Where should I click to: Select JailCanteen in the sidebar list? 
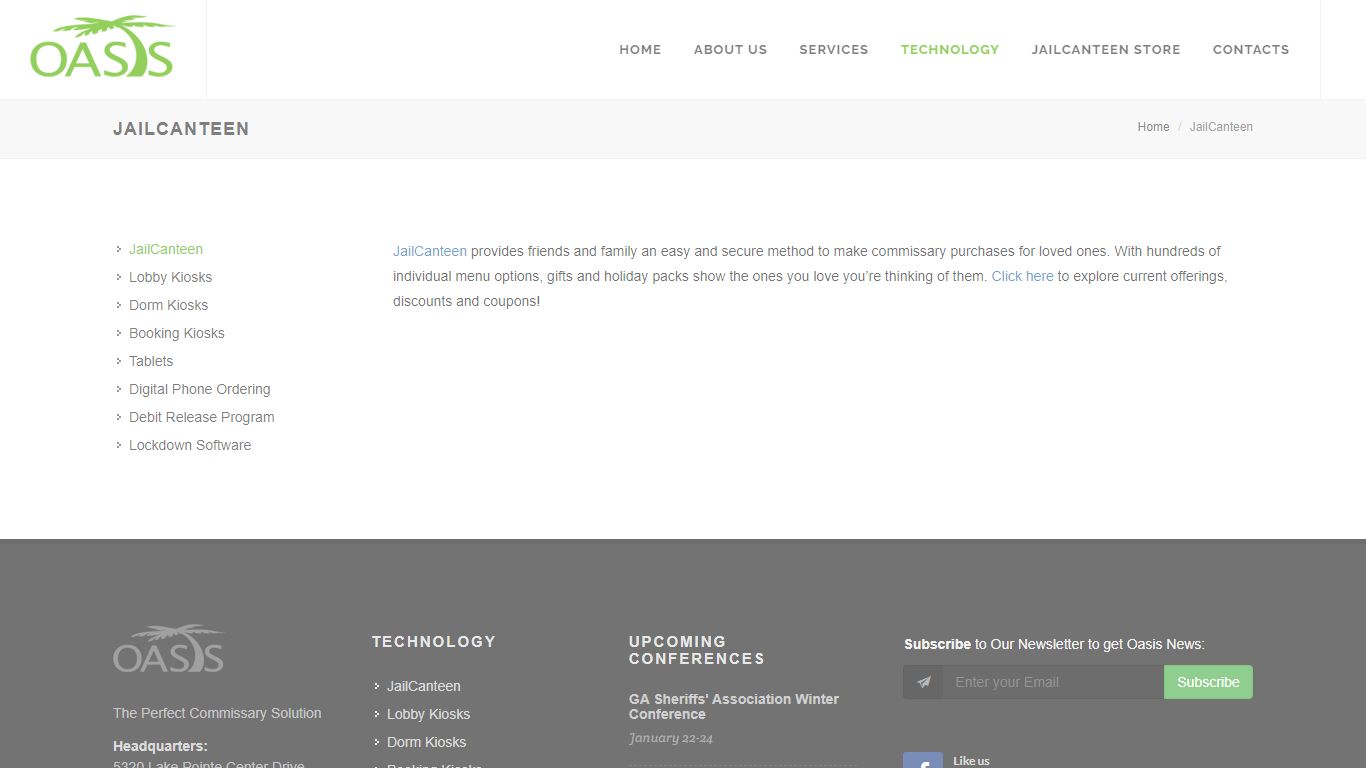(166, 249)
